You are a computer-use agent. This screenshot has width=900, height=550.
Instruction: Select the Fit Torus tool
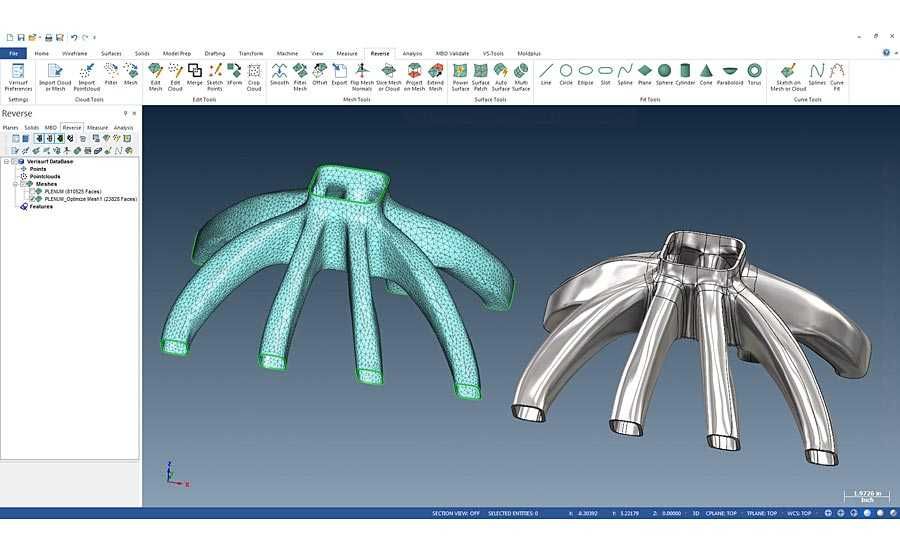pyautogui.click(x=754, y=75)
